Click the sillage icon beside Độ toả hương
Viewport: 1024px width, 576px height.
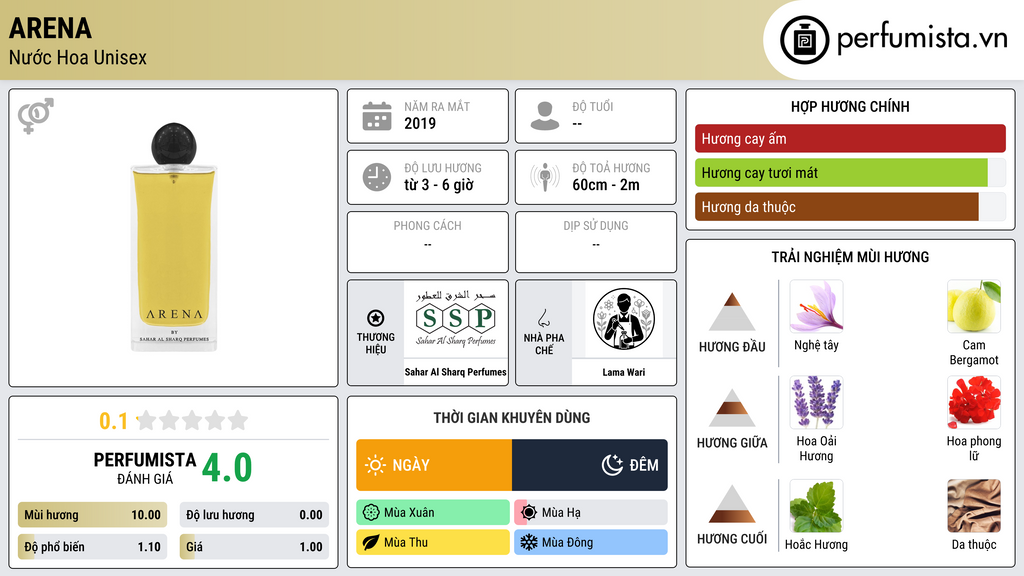pos(545,177)
